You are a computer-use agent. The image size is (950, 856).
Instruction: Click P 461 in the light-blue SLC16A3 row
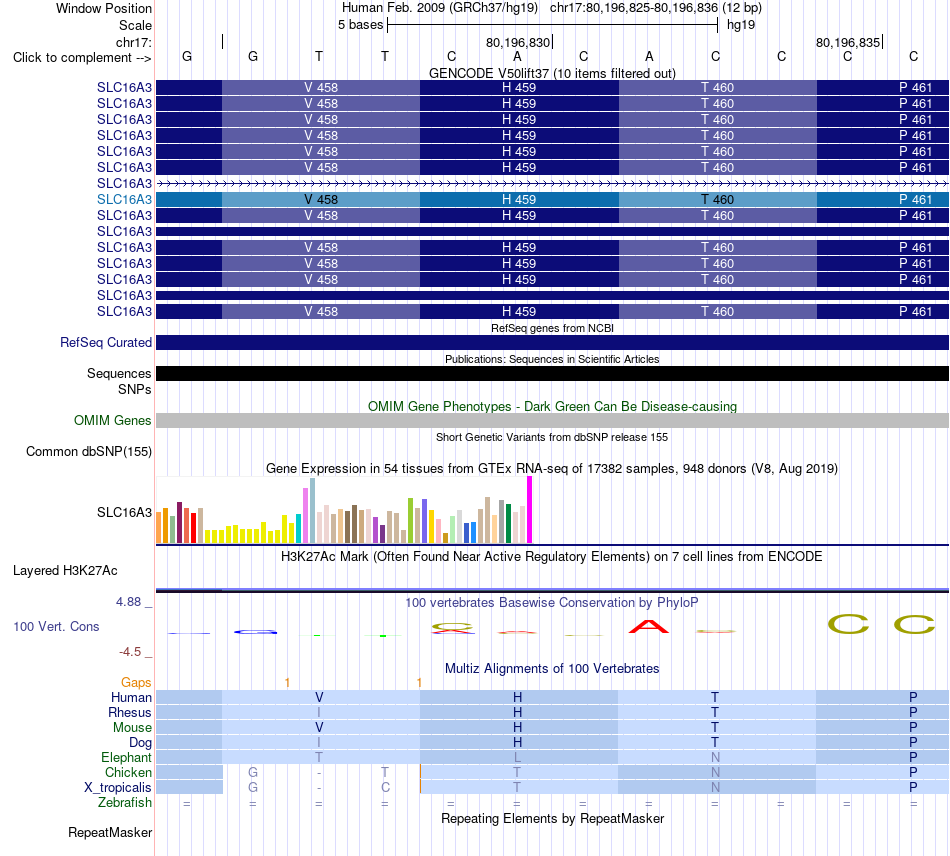pyautogui.click(x=915, y=199)
